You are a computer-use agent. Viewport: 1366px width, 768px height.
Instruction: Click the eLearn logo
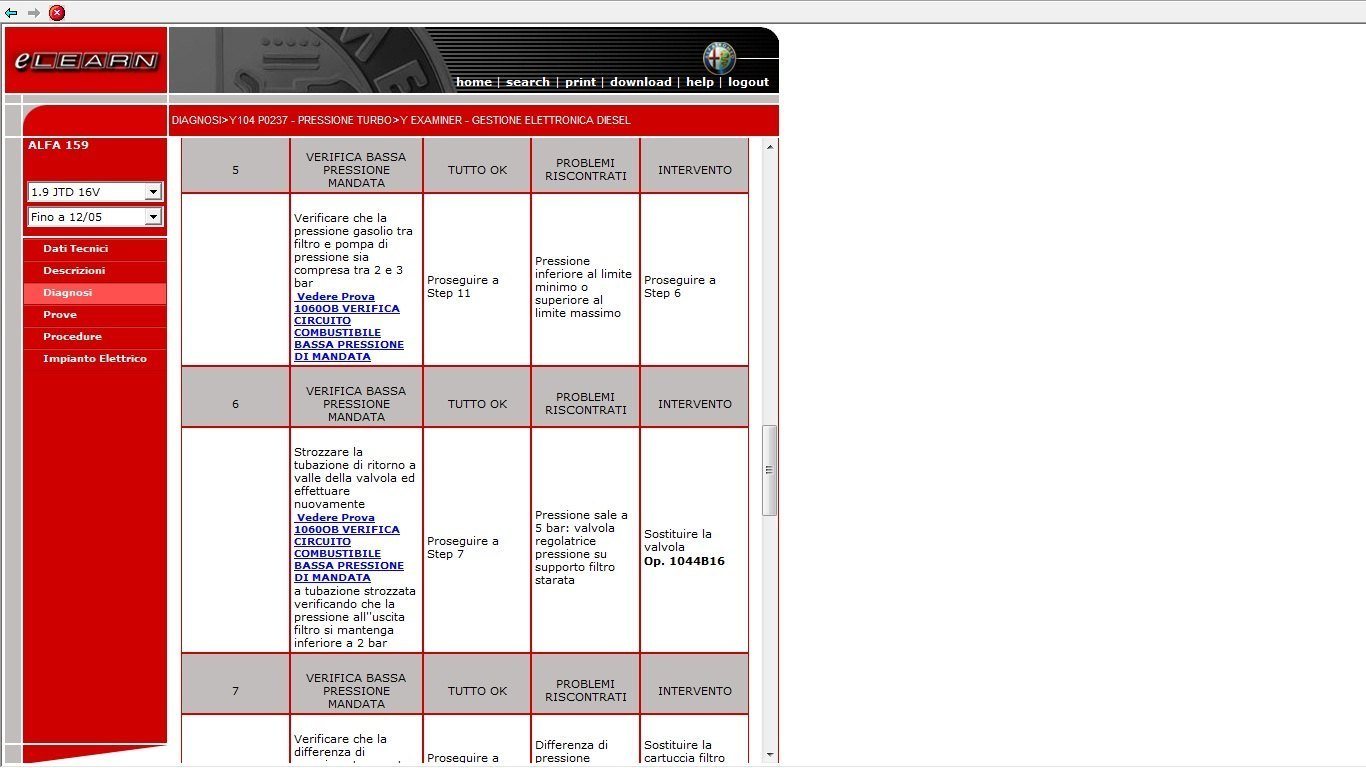pyautogui.click(x=86, y=61)
